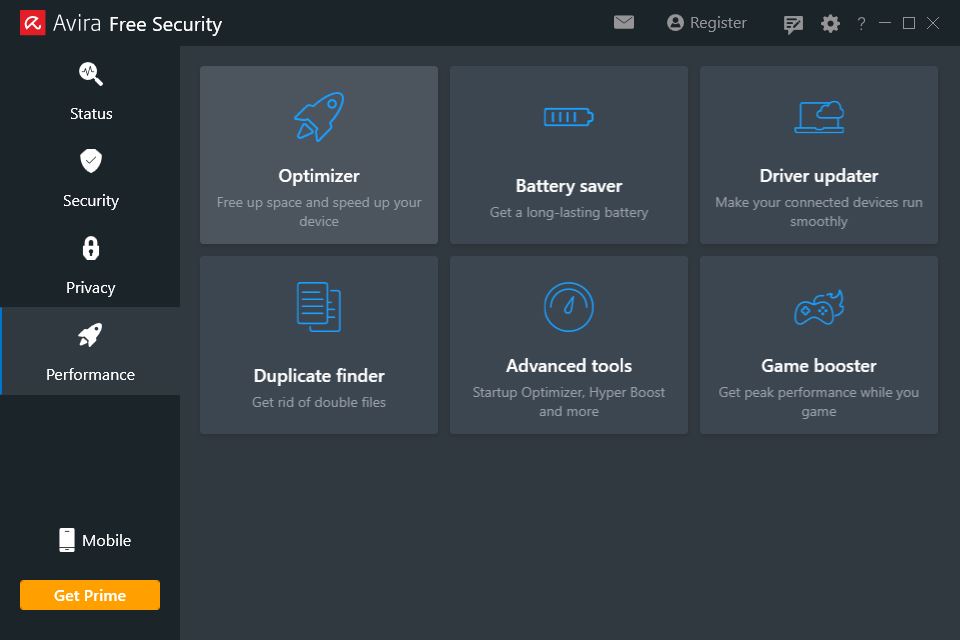
Task: Click the Mobile phone icon
Action: tap(67, 540)
